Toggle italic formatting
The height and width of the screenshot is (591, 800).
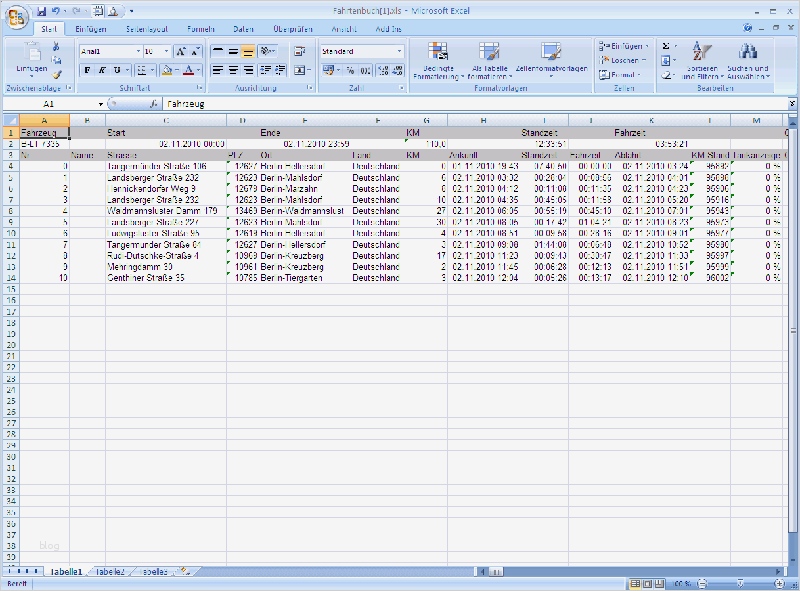point(102,70)
